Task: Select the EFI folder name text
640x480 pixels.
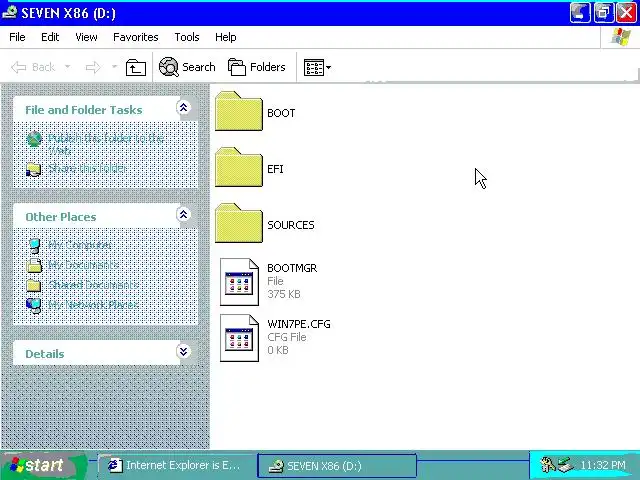Action: click(275, 169)
